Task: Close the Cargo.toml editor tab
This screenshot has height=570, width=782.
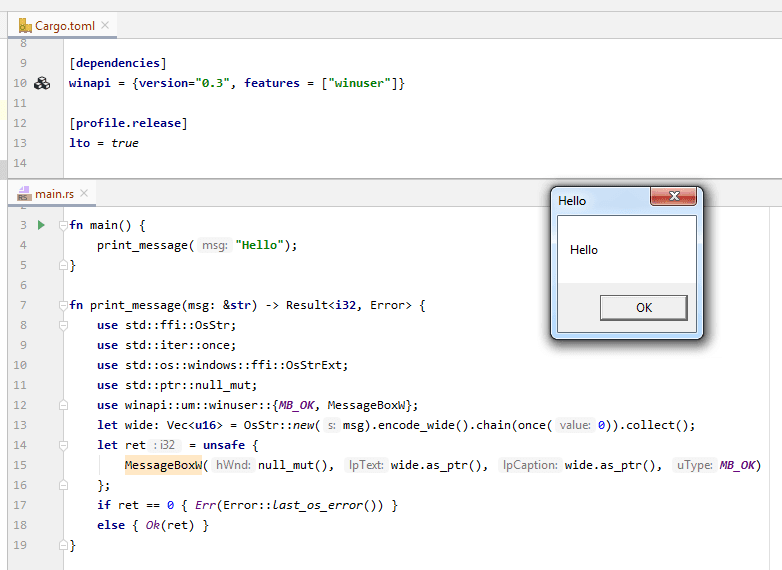Action: point(105,25)
